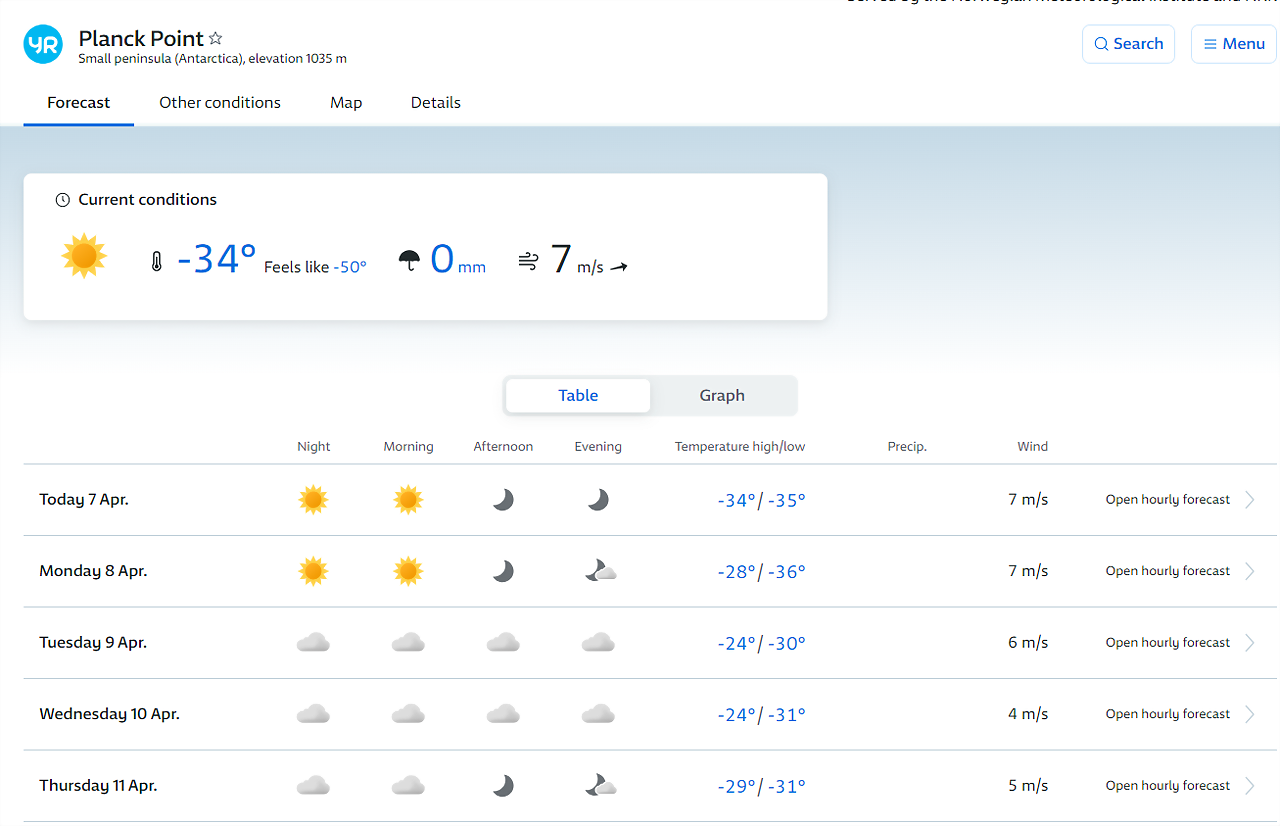The width and height of the screenshot is (1280, 826).
Task: Click the wind gust icon beside 7 m/s
Action: click(x=529, y=262)
